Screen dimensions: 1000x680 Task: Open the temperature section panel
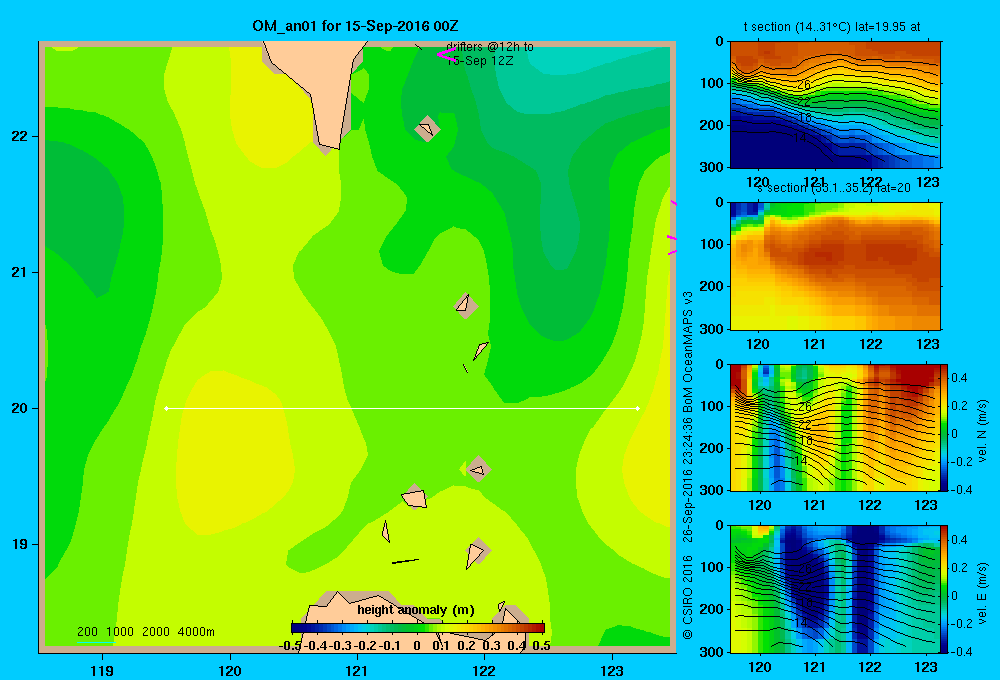pos(835,105)
